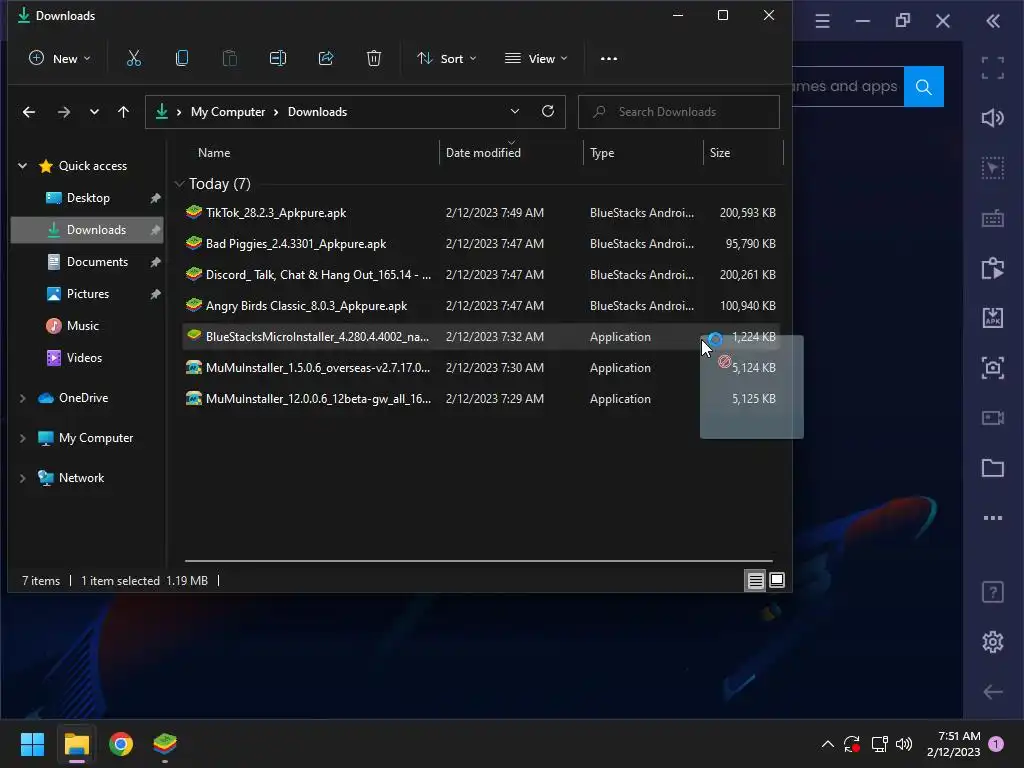Click BlueStacks video record icon in sidebar

[993, 418]
